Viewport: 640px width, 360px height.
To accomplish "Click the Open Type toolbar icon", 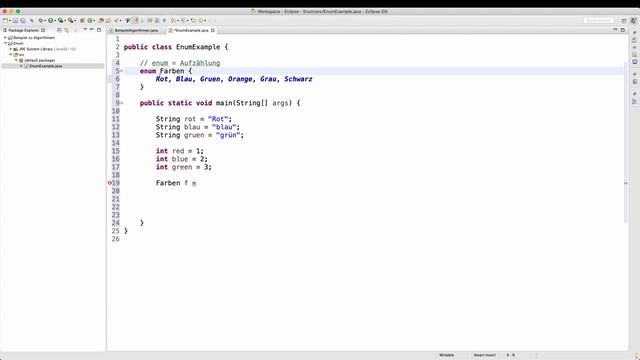I will coord(101,20).
